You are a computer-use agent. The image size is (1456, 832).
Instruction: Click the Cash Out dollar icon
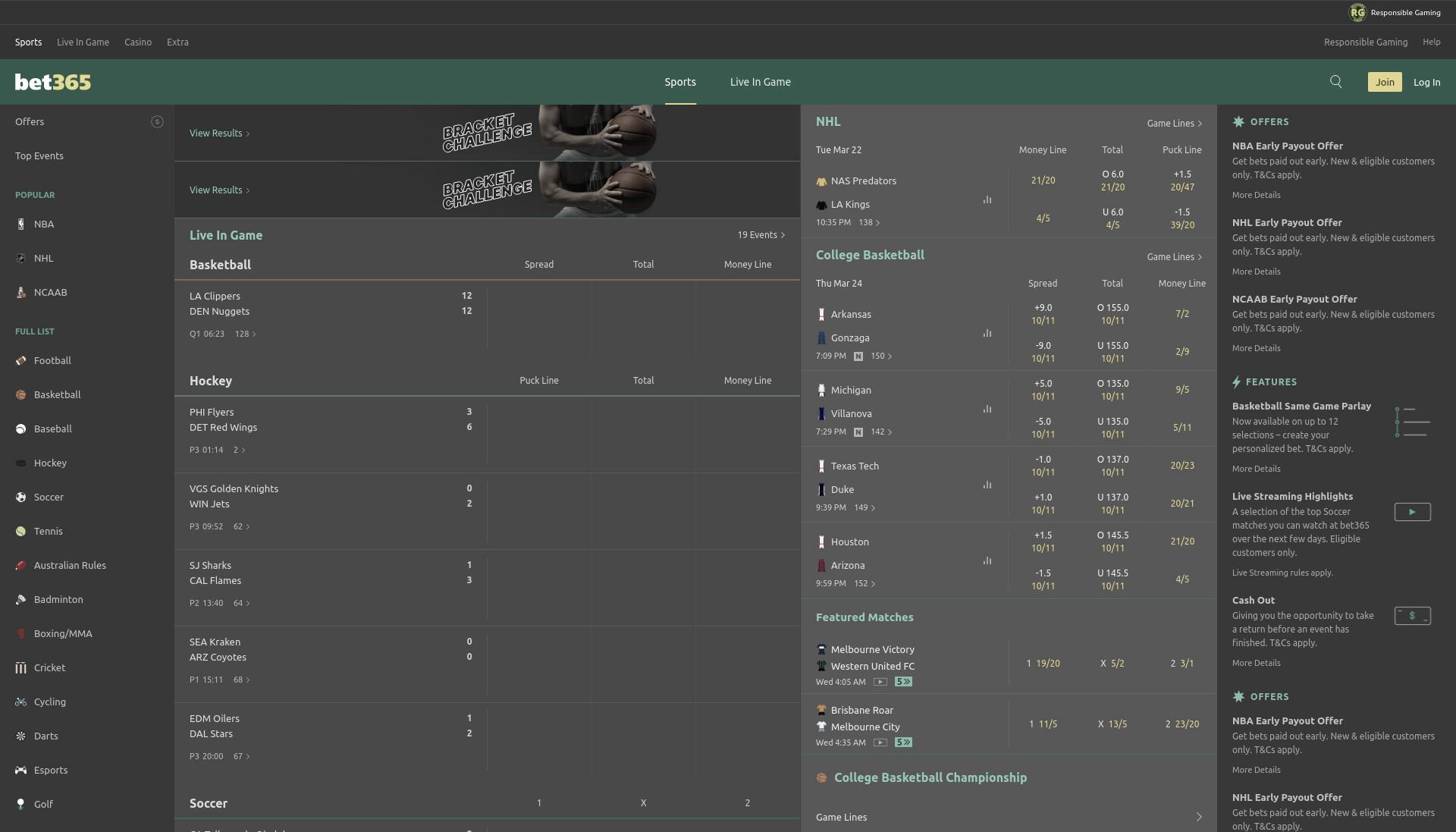pyautogui.click(x=1412, y=616)
